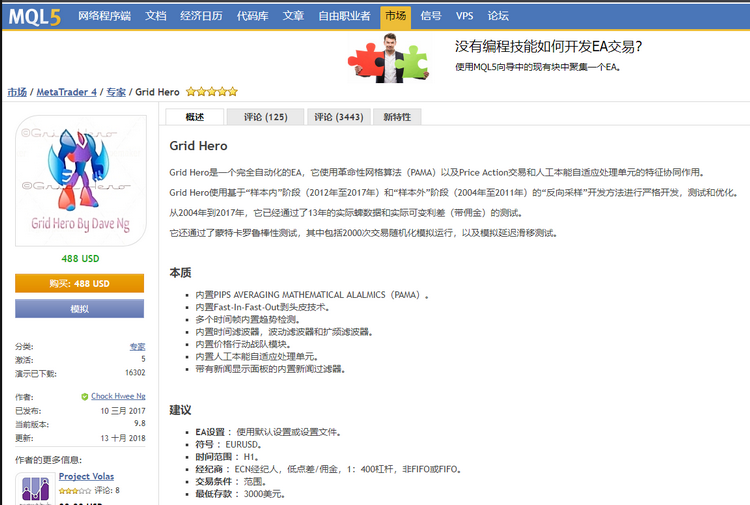750x505 pixels.
Task: Open the 文章 menu item
Action: point(293,16)
